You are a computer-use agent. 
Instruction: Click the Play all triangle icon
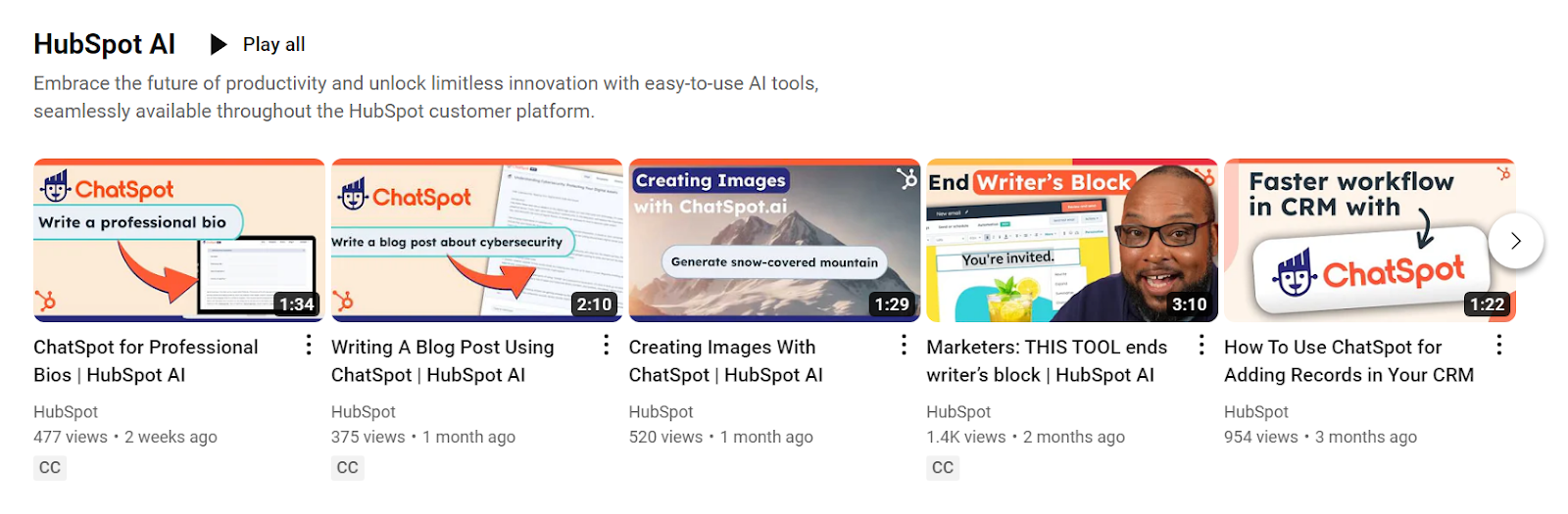[x=219, y=44]
